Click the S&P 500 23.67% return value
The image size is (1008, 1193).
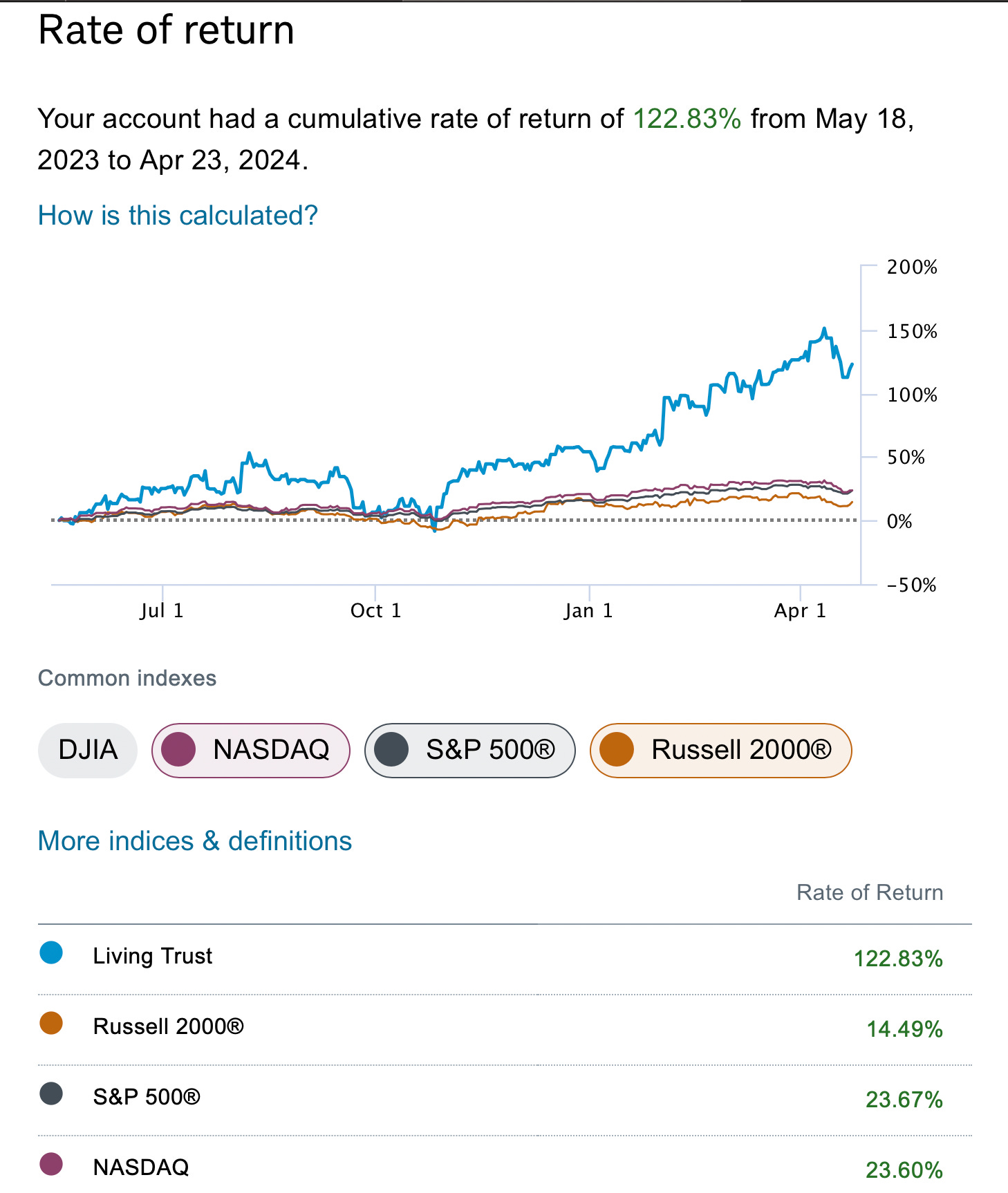(904, 1100)
